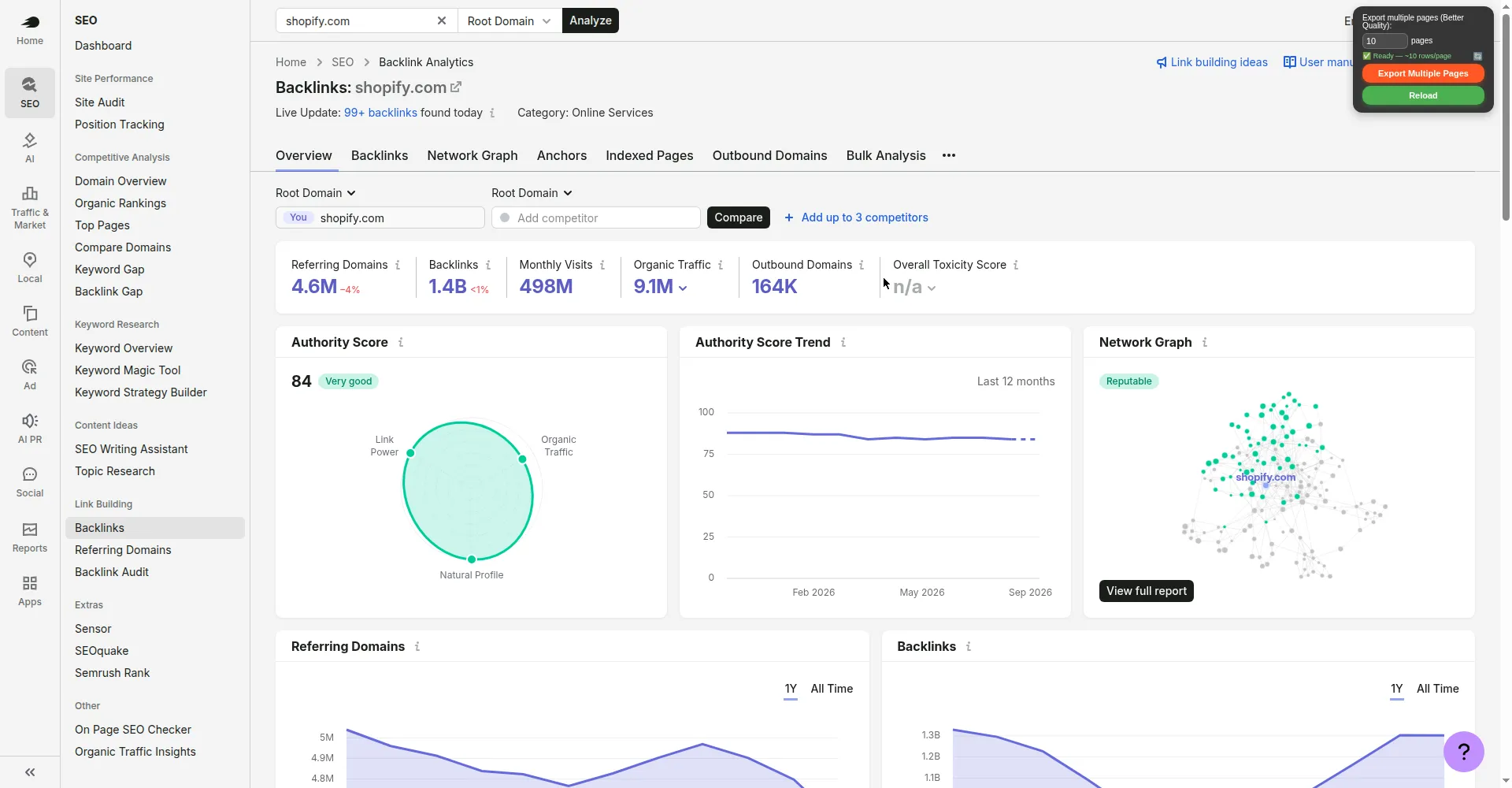
Task: Click the pages number field in export popup
Action: (x=1384, y=41)
